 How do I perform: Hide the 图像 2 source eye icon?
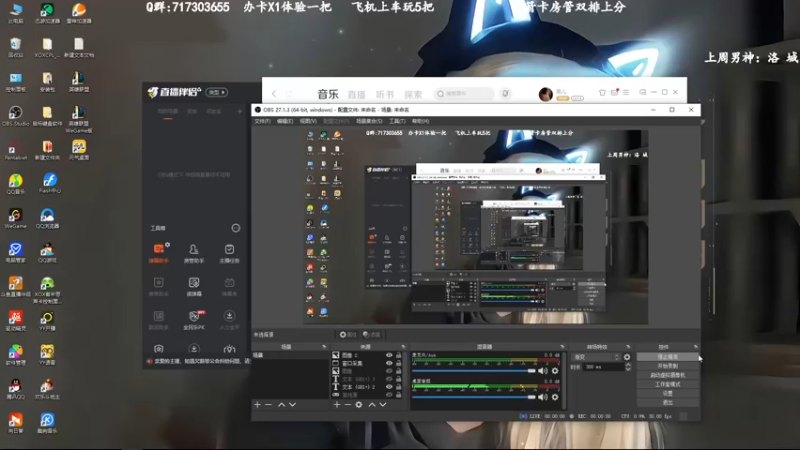coord(389,355)
